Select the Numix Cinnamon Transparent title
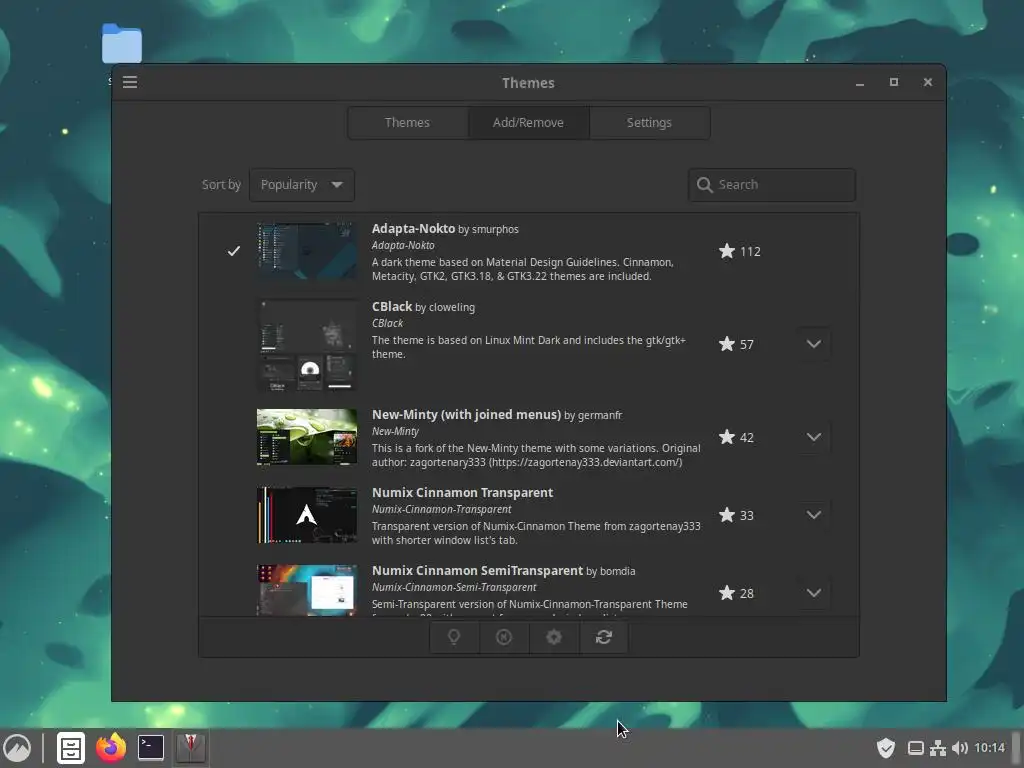The width and height of the screenshot is (1024, 768). 462,492
